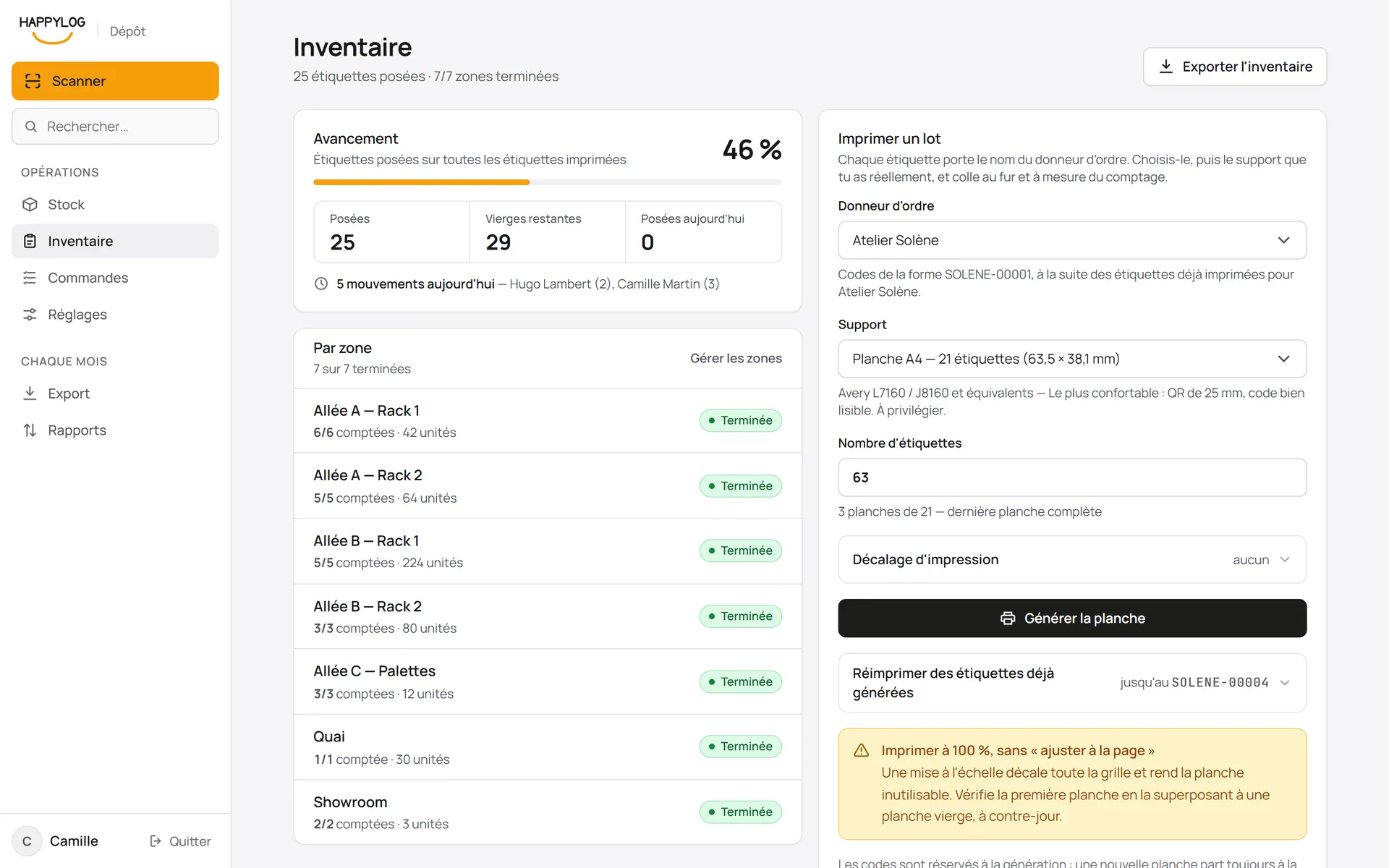Open the Rapports section
Viewport: 1389px width, 868px height.
click(x=115, y=430)
